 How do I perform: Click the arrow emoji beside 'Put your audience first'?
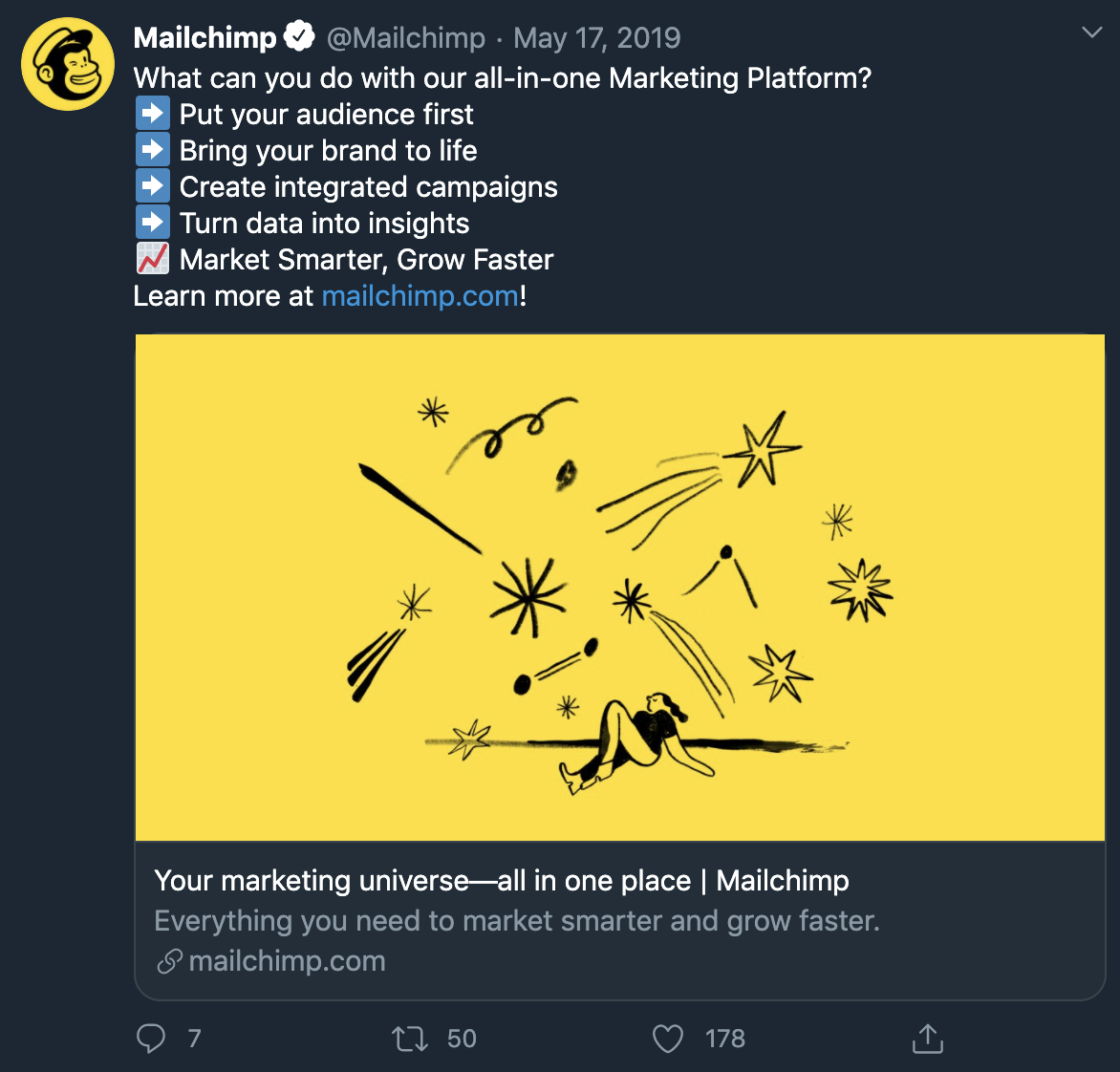pyautogui.click(x=153, y=114)
